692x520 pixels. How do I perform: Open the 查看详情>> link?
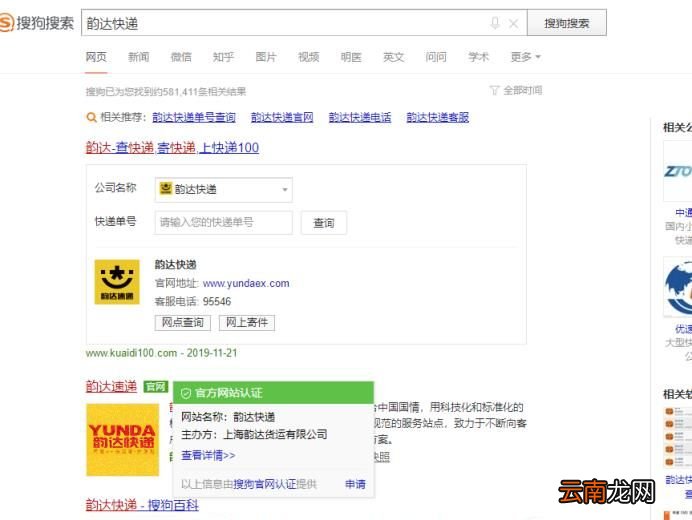click(208, 455)
